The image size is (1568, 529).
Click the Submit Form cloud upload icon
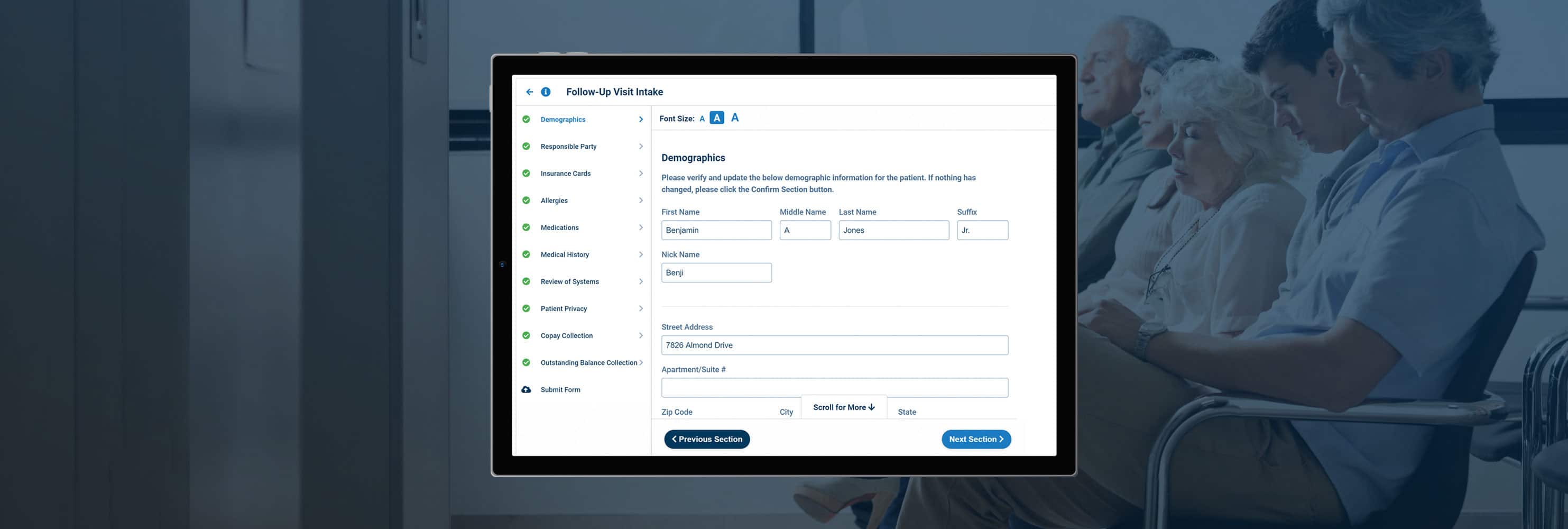(526, 389)
